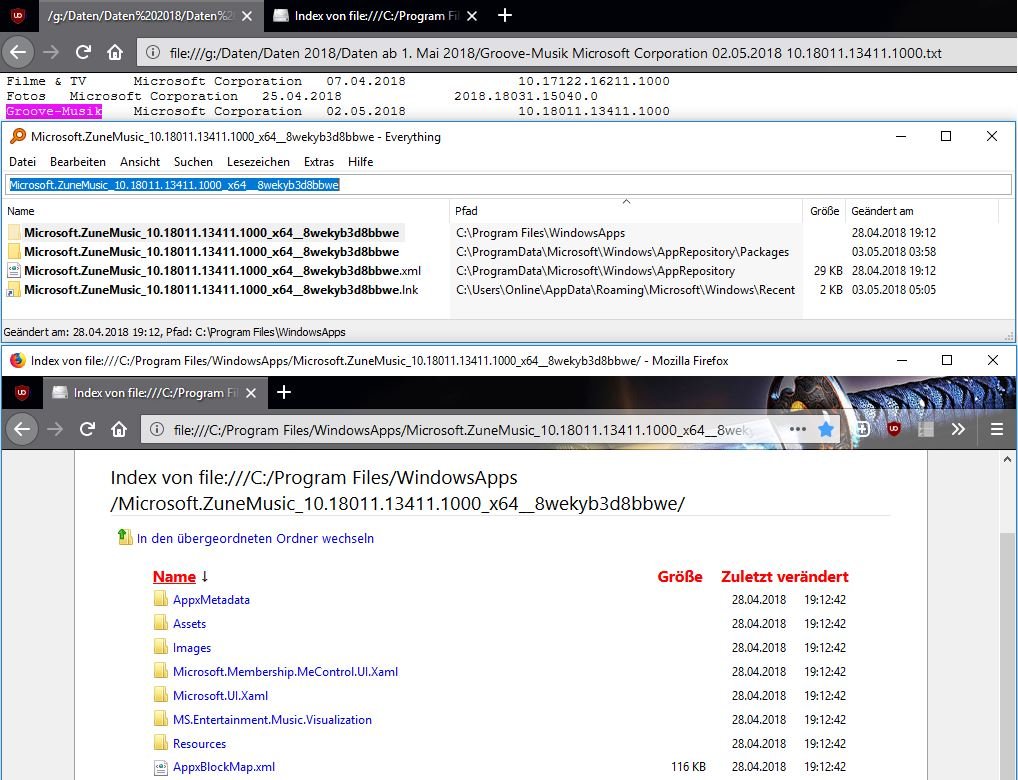1018x780 pixels.
Task: Click uBlock Origin icon in top tab bar
Action: [18, 16]
